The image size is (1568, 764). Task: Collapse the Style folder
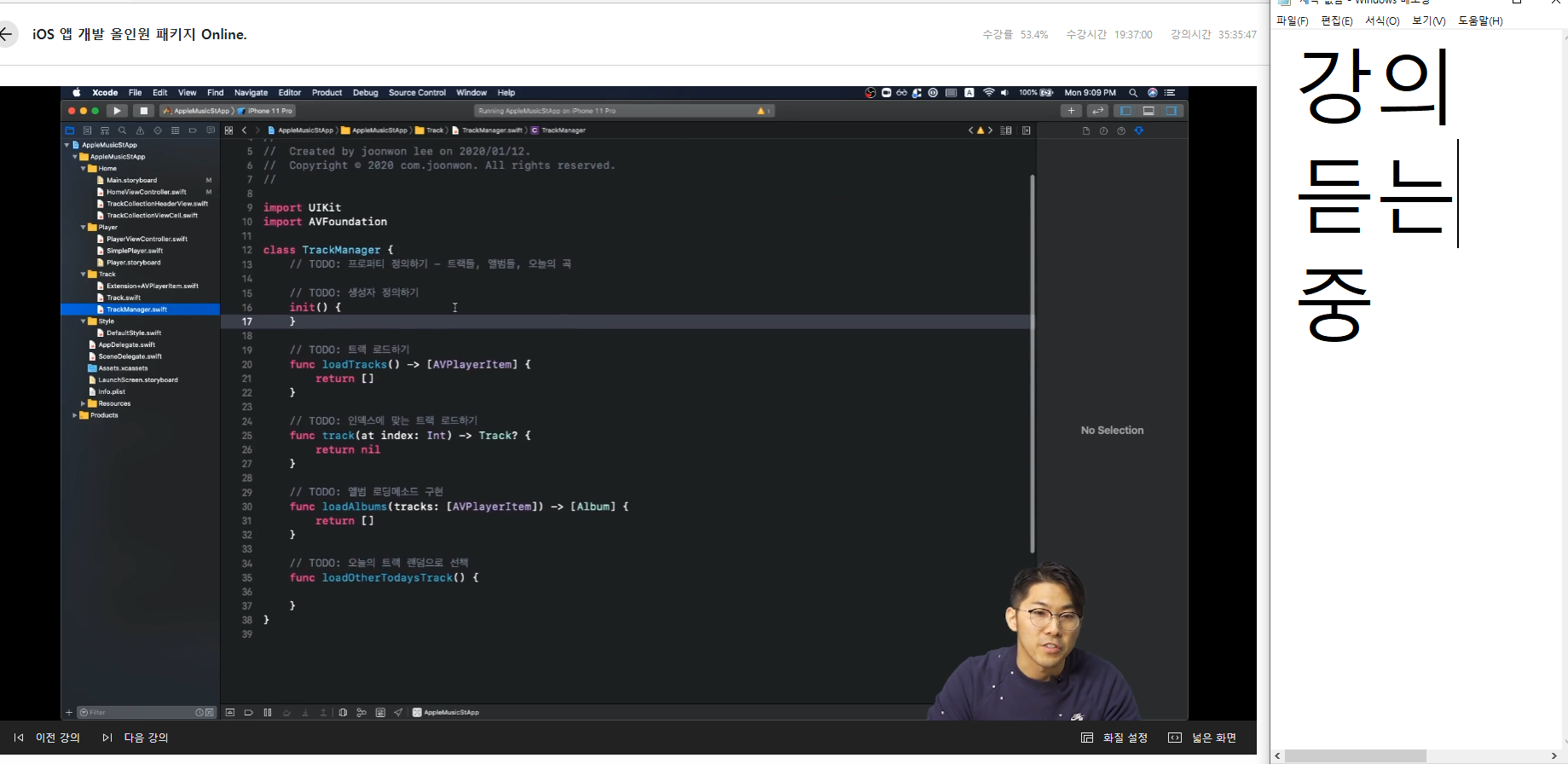(84, 321)
